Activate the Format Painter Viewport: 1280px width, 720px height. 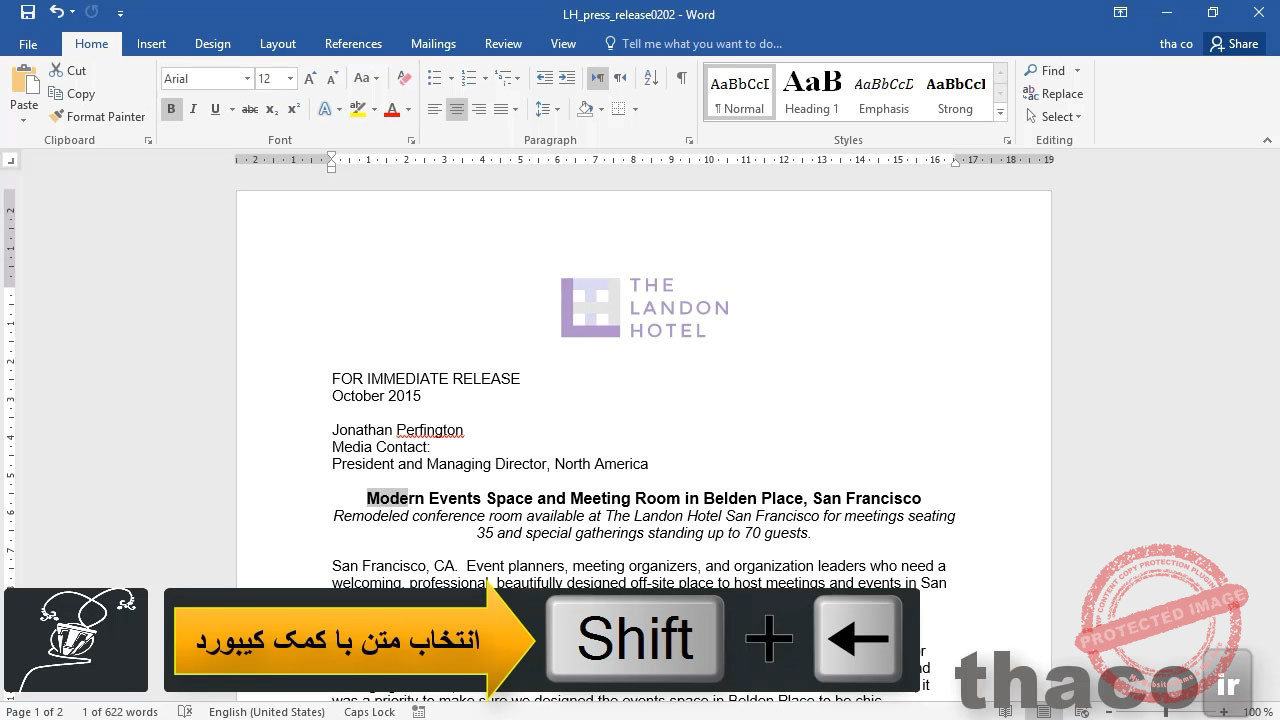[x=97, y=116]
